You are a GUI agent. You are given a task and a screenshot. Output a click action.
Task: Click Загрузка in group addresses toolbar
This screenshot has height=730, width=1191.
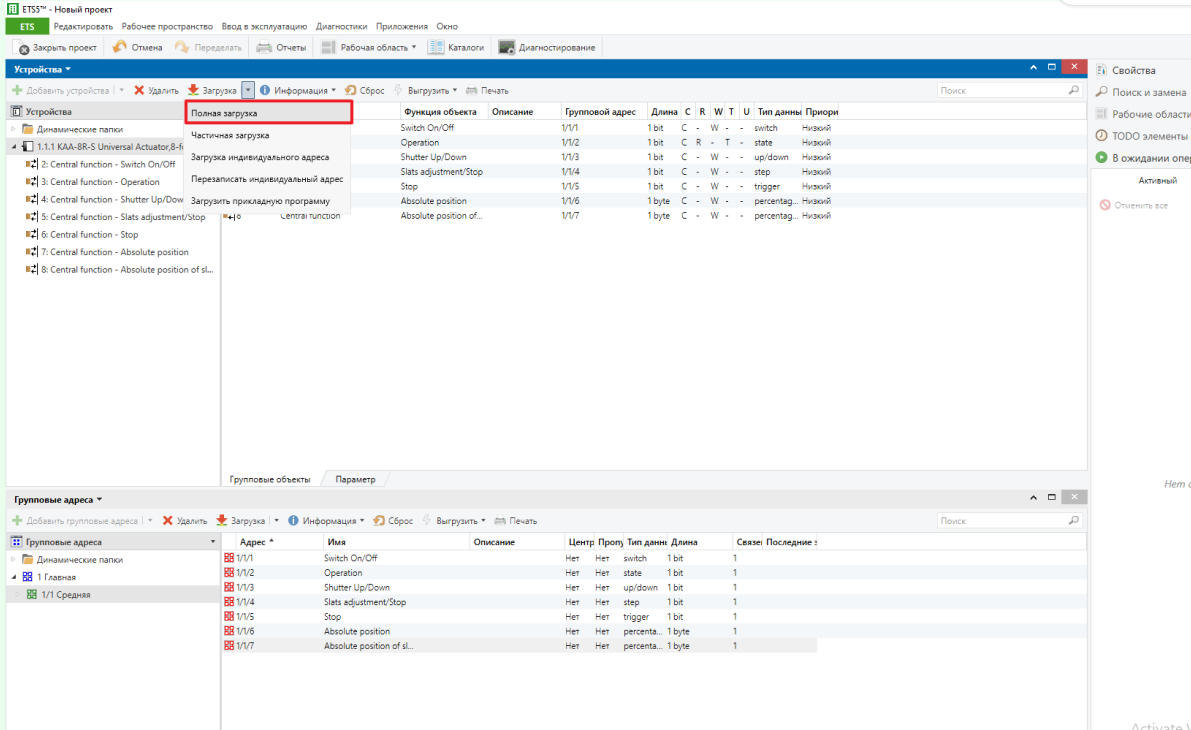pos(241,521)
